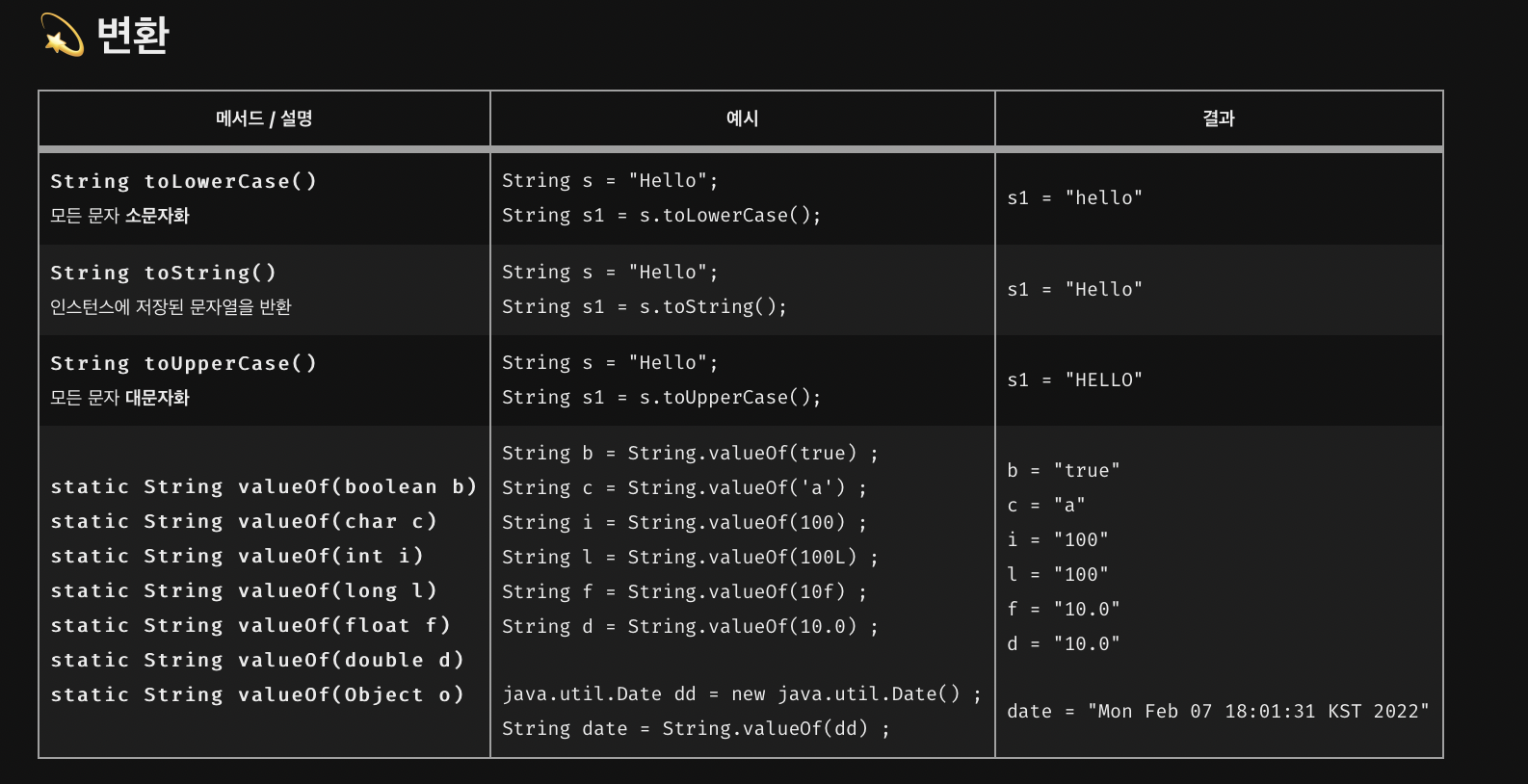Click the String toString() method name

[x=163, y=273]
